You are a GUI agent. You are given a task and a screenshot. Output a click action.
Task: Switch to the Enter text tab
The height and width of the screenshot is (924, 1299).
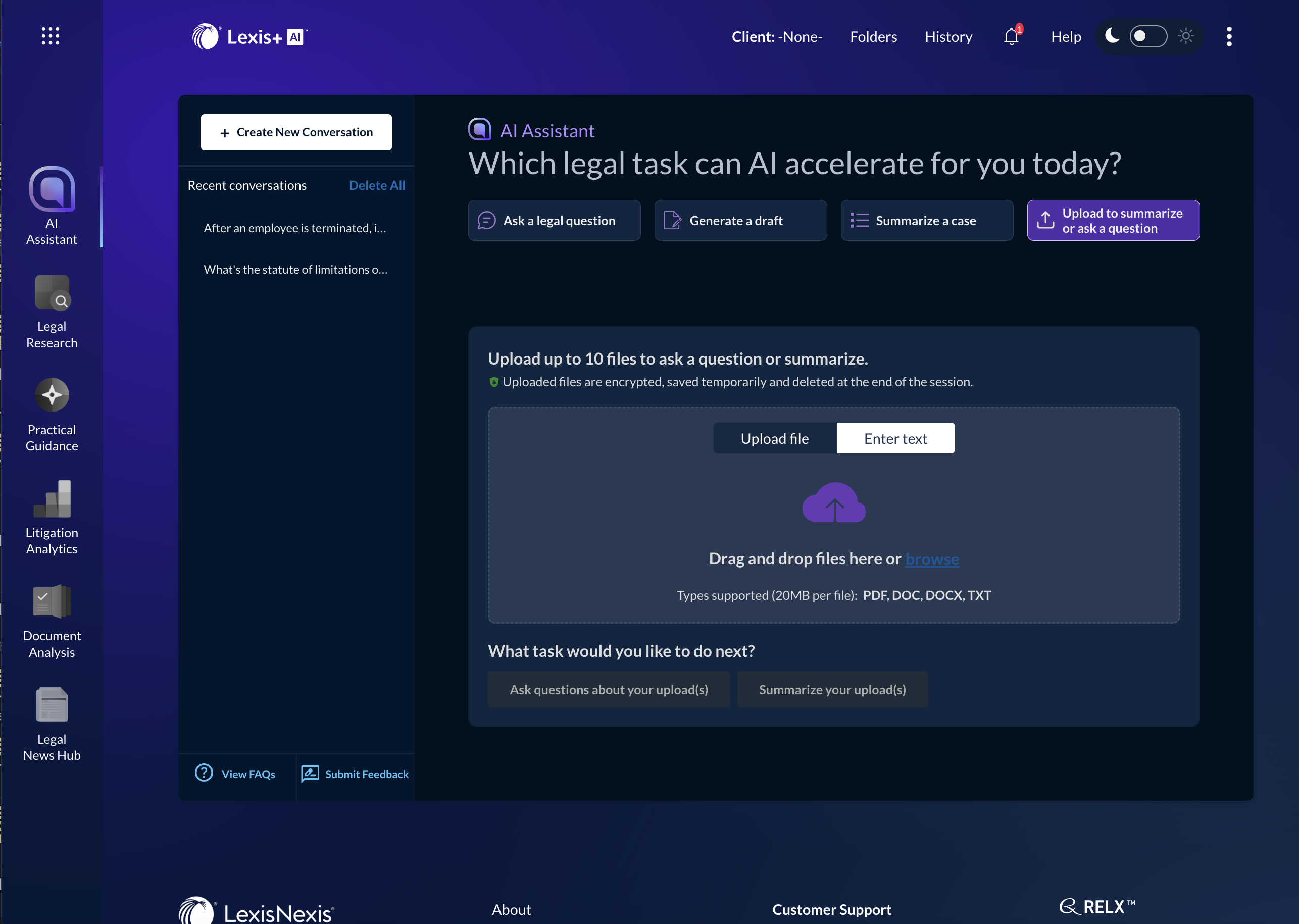click(x=895, y=438)
